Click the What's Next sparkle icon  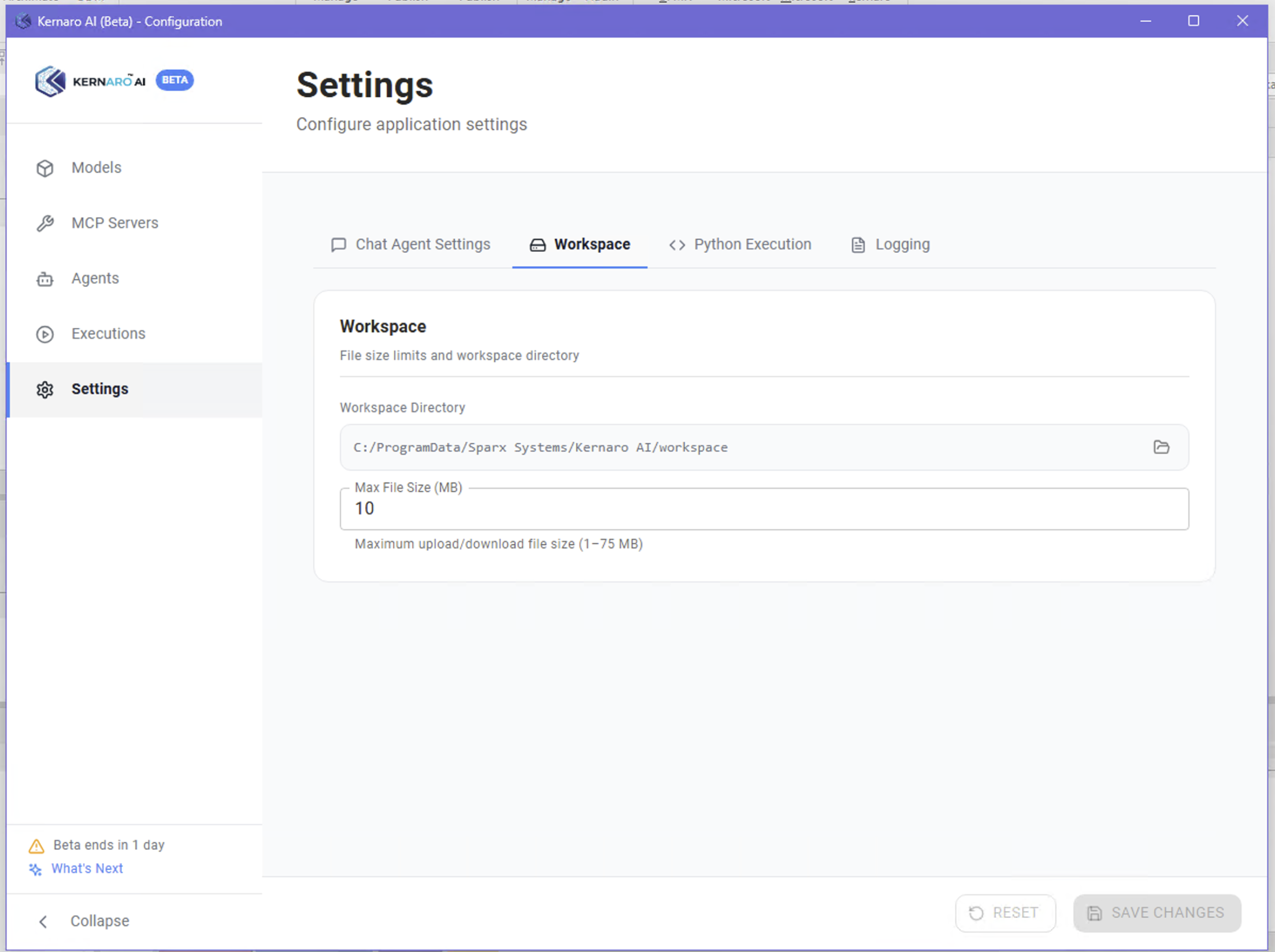pyautogui.click(x=35, y=869)
